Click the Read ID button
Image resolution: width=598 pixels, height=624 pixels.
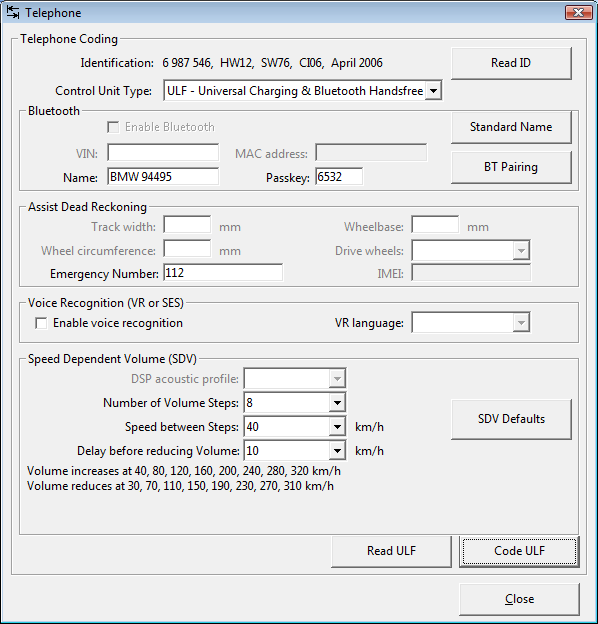[x=511, y=63]
